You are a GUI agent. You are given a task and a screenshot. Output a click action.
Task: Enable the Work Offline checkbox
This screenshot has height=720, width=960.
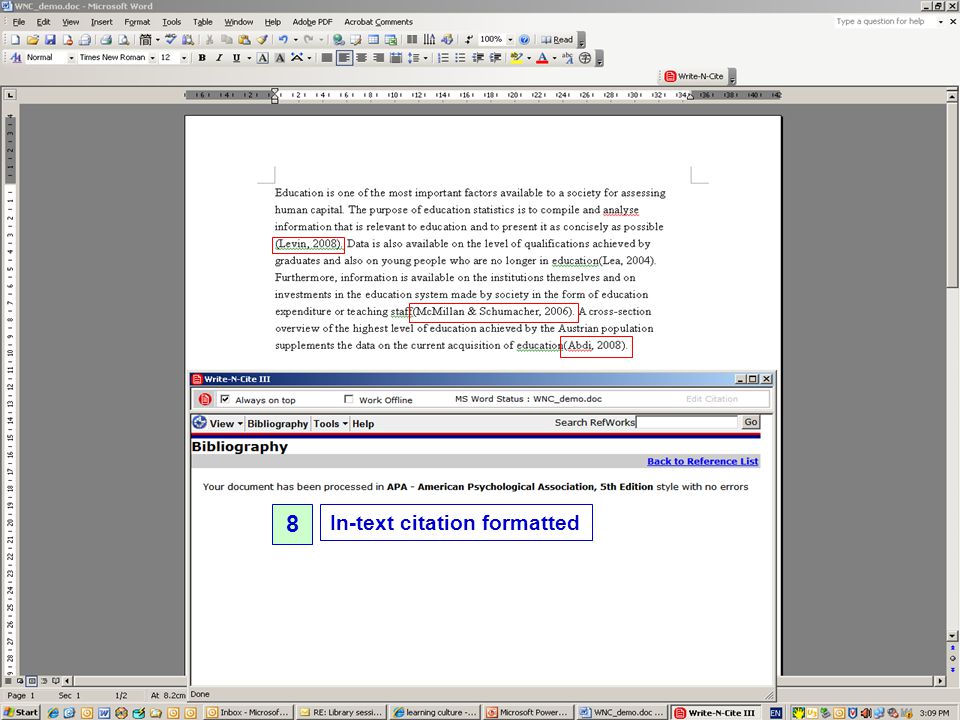[348, 399]
